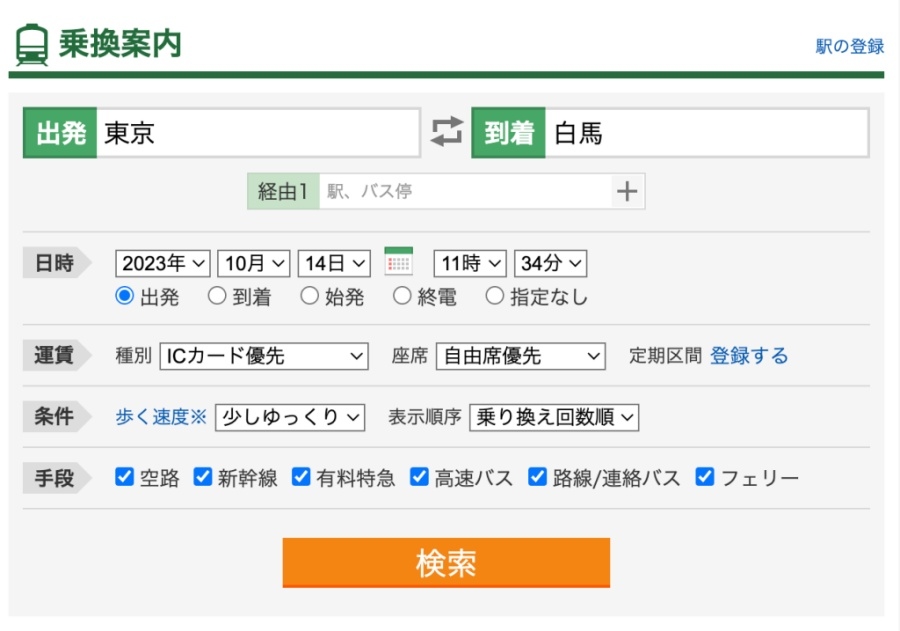Screen dimensions: 900x631
Task: Expand the walking speed dropdown 少しゆっくり
Action: click(x=290, y=417)
